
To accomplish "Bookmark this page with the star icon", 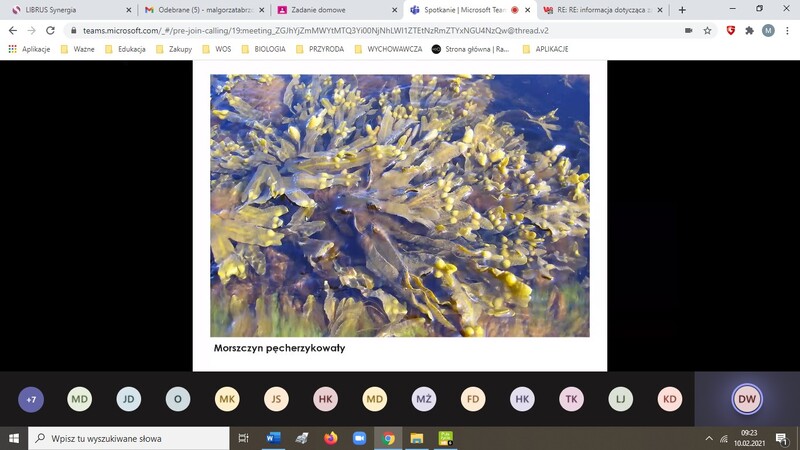I will point(707,30).
